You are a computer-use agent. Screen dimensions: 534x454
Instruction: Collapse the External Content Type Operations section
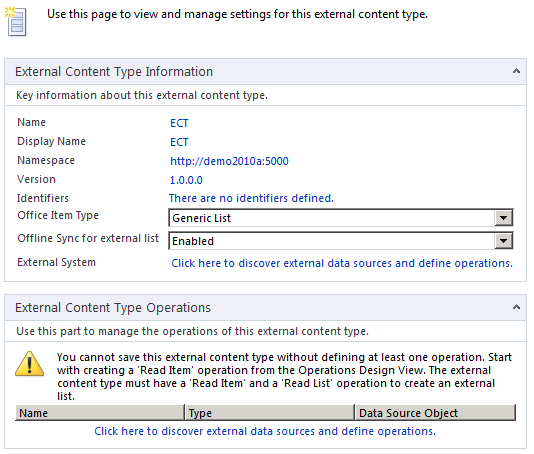pyautogui.click(x=516, y=307)
